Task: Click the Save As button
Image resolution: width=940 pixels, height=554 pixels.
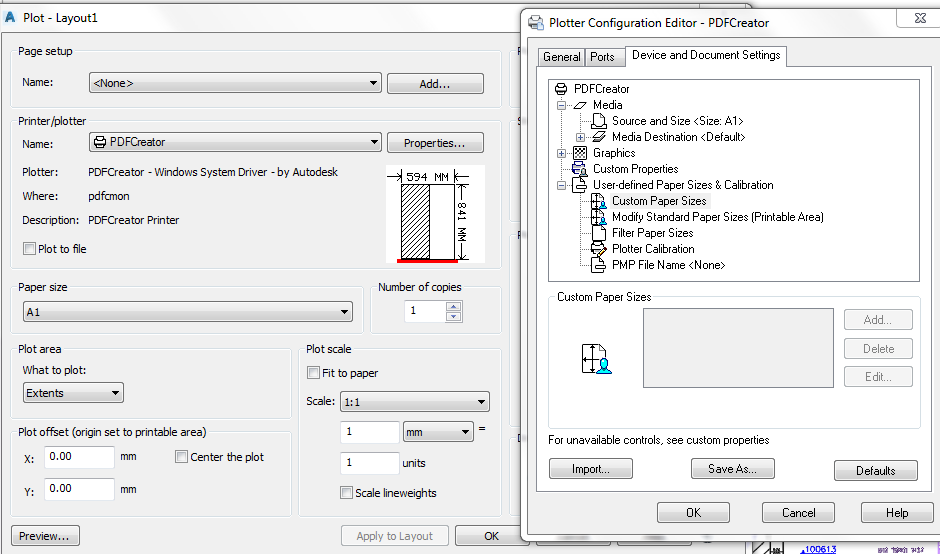Action: click(x=733, y=469)
